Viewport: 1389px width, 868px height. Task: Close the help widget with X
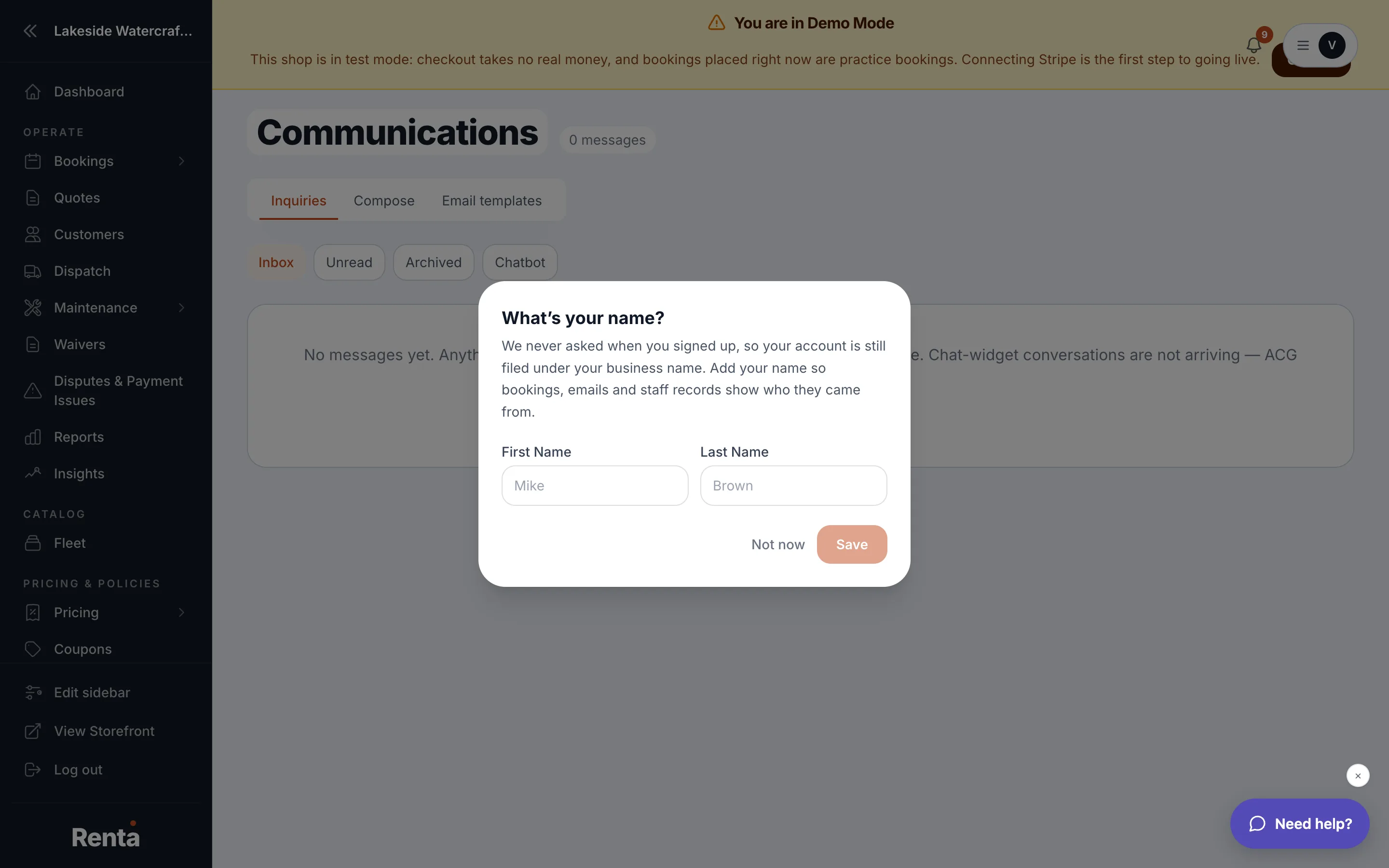pyautogui.click(x=1358, y=776)
